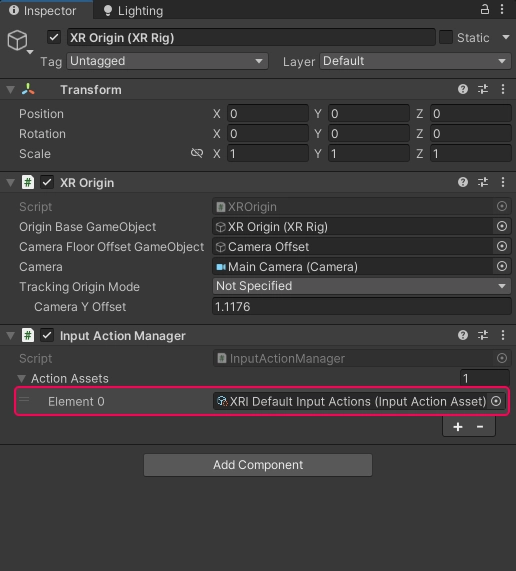The height and width of the screenshot is (571, 516).
Task: Open Input Action Manager help reference
Action: pyautogui.click(x=463, y=335)
